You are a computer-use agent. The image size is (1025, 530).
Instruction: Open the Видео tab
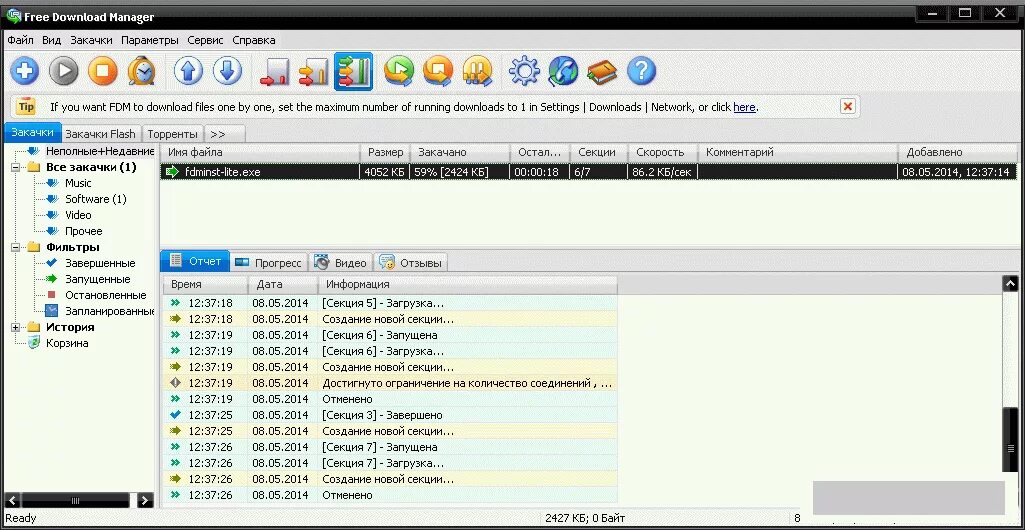pos(341,263)
